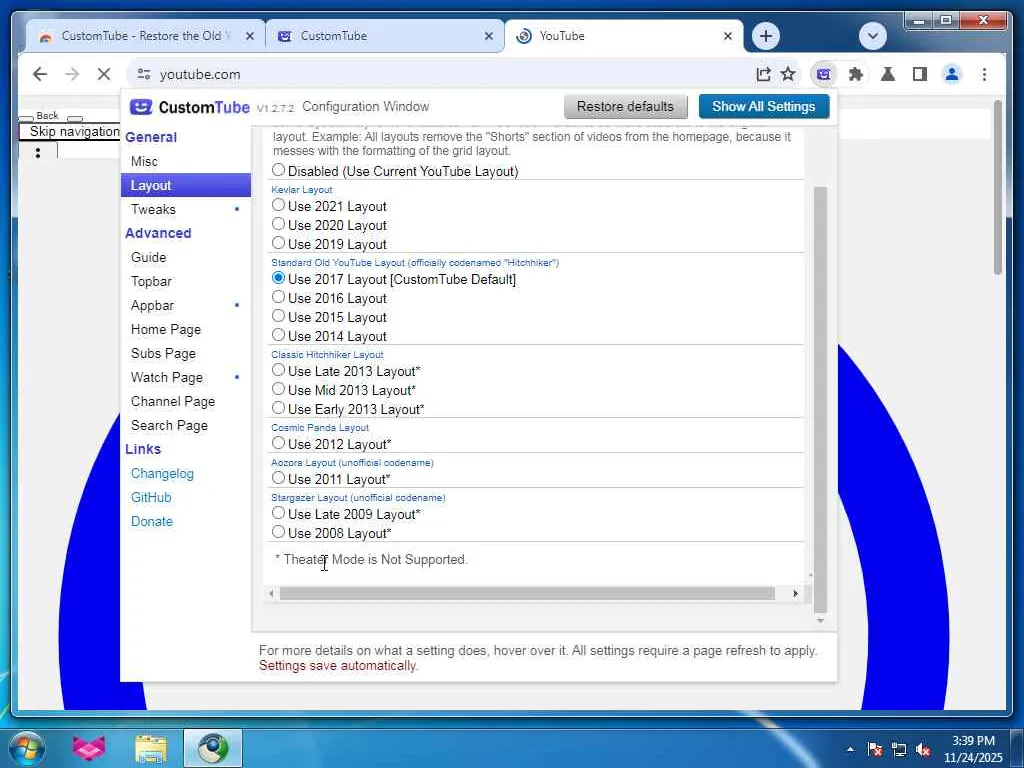Select Use 2014 Layout
The image size is (1024, 768).
278,335
